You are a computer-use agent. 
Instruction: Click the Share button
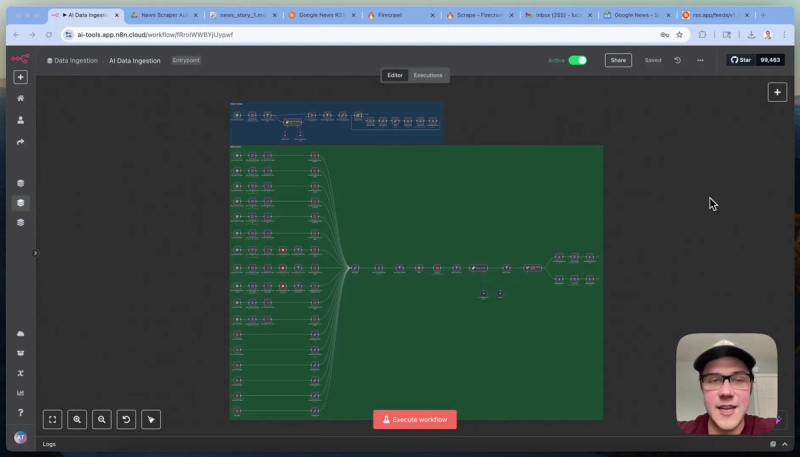pos(618,60)
